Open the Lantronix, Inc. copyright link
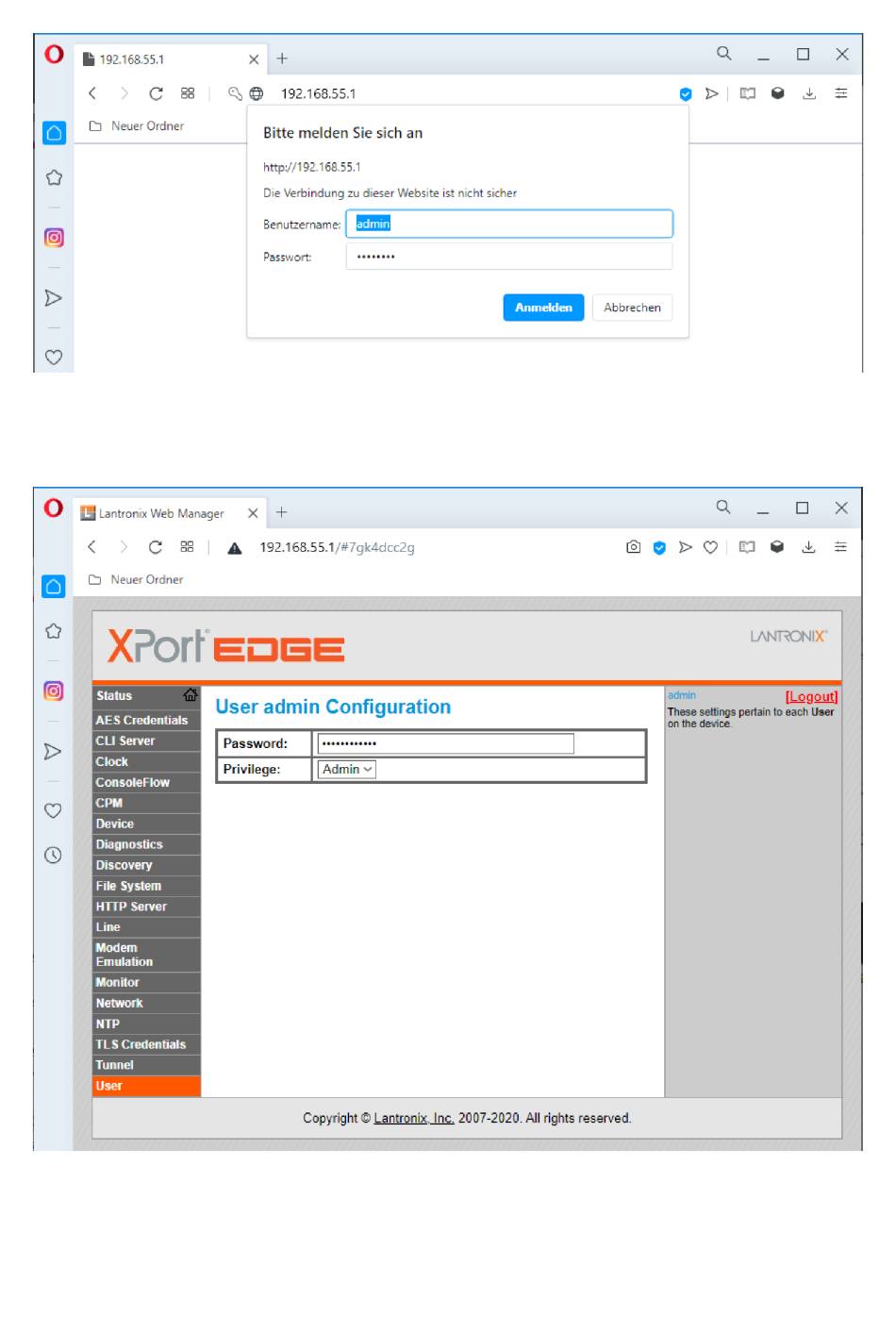 point(413,1118)
